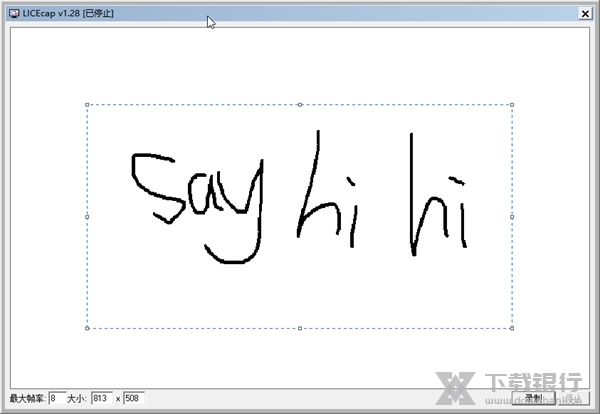Click the 最大帧率 label text

(27, 398)
